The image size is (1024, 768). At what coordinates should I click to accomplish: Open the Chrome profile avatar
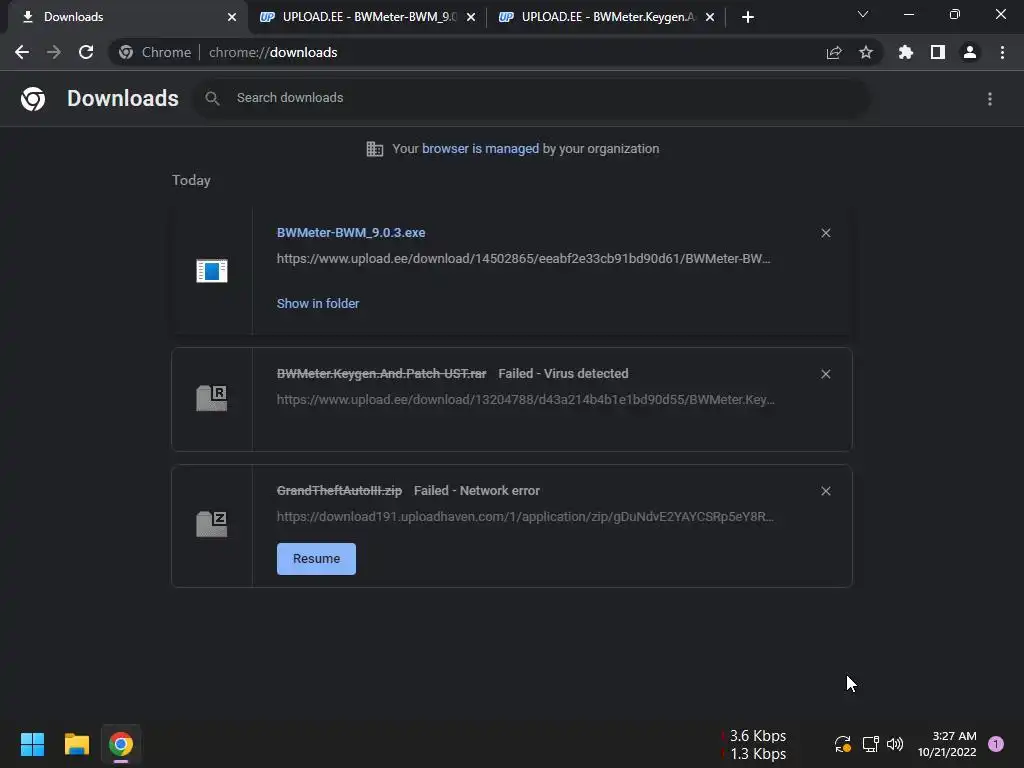(970, 52)
